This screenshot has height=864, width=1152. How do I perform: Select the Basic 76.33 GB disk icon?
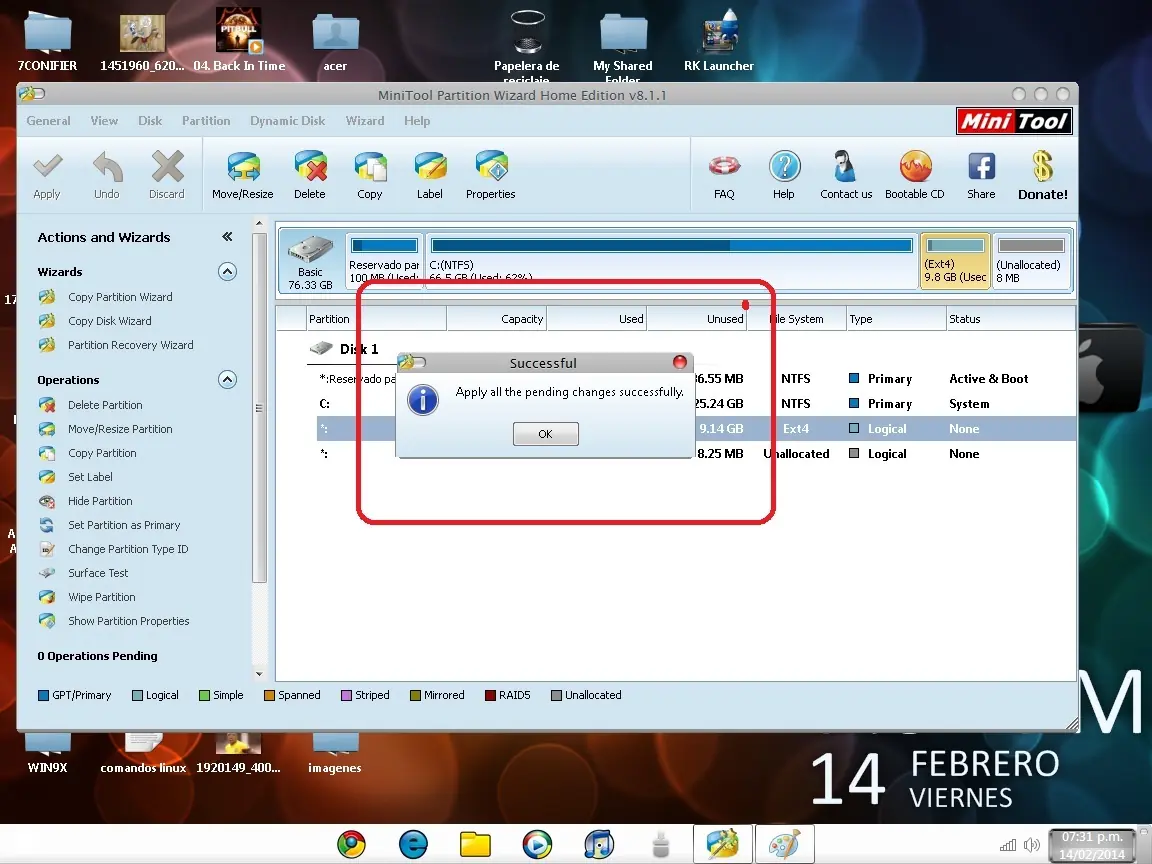[311, 262]
